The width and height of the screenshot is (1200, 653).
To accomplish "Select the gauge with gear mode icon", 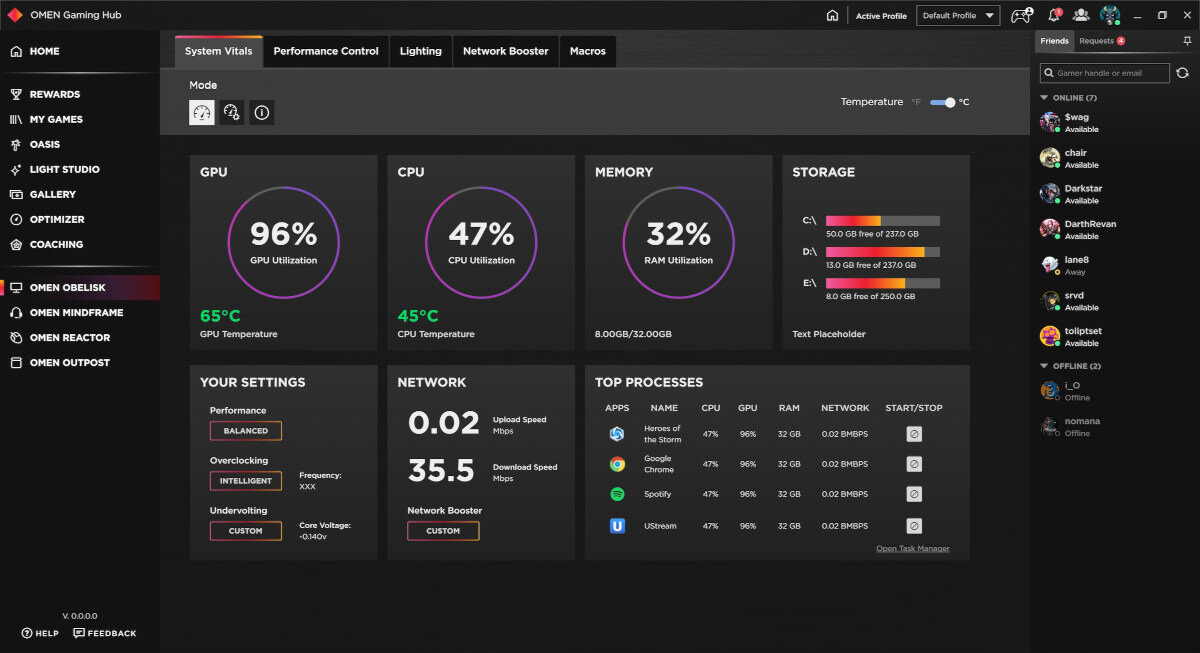I will point(231,113).
